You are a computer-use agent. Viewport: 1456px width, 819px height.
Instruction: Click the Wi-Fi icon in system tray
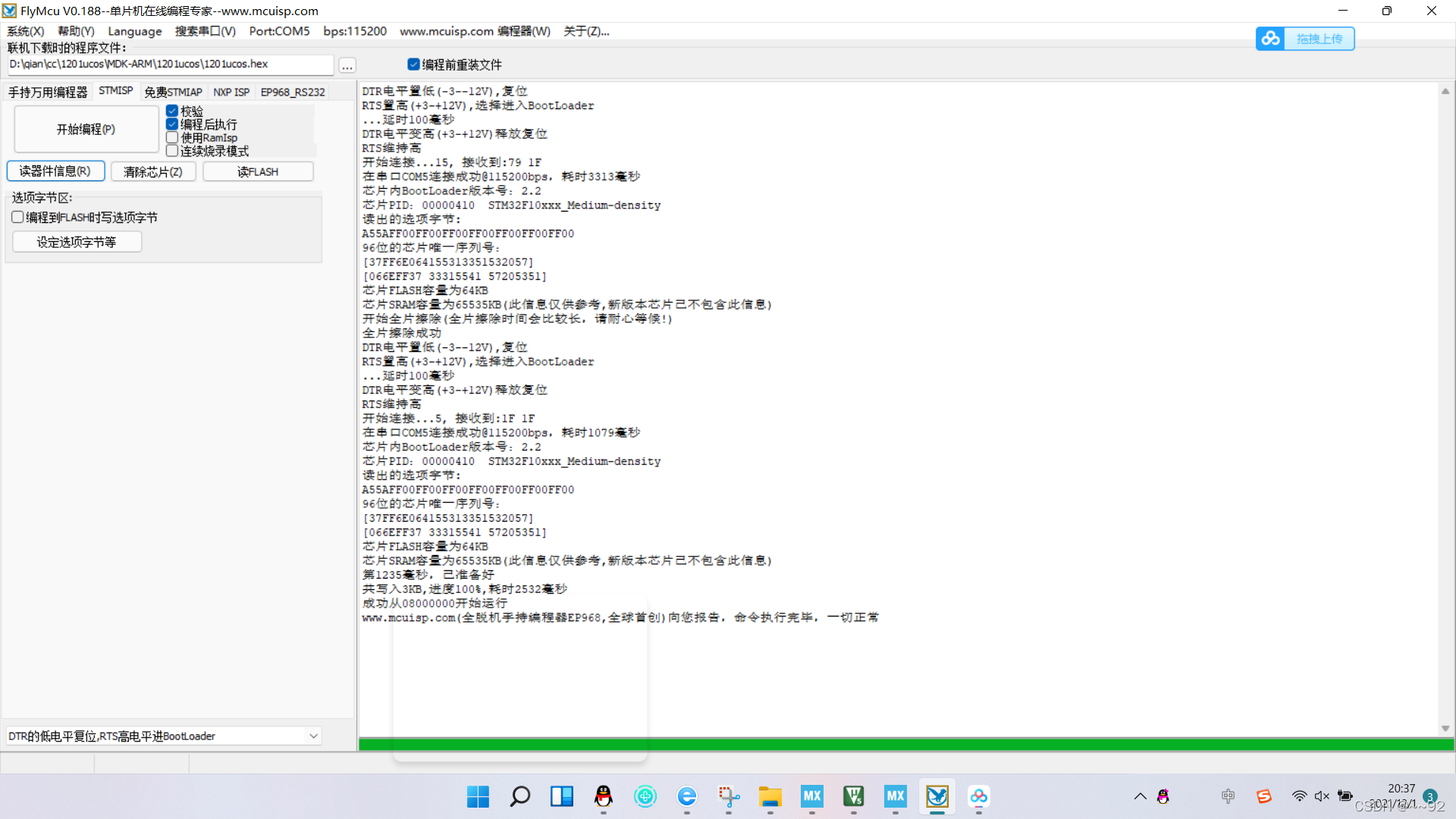click(1298, 796)
